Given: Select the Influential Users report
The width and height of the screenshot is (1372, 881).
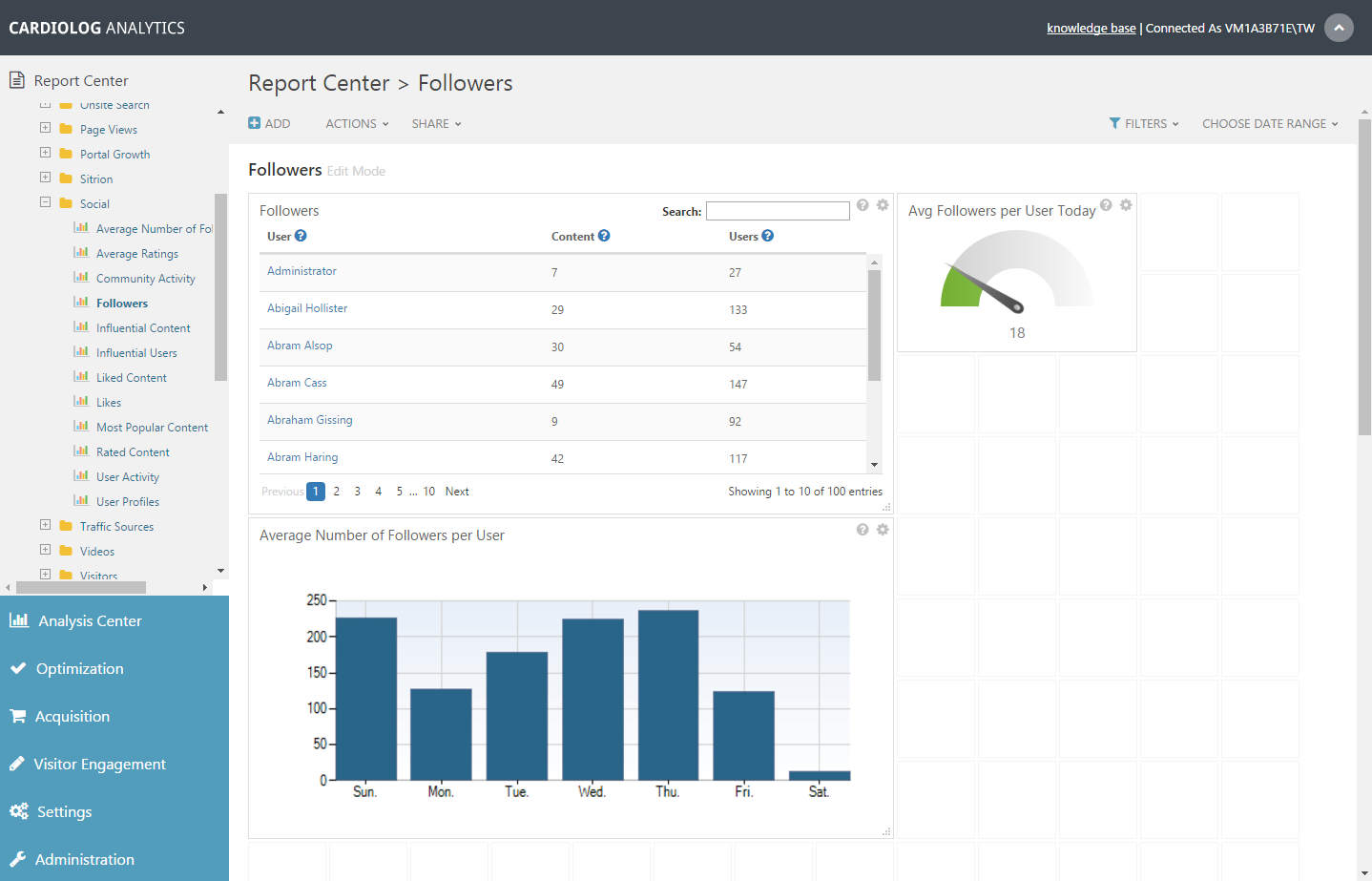Looking at the screenshot, I should tap(136, 353).
